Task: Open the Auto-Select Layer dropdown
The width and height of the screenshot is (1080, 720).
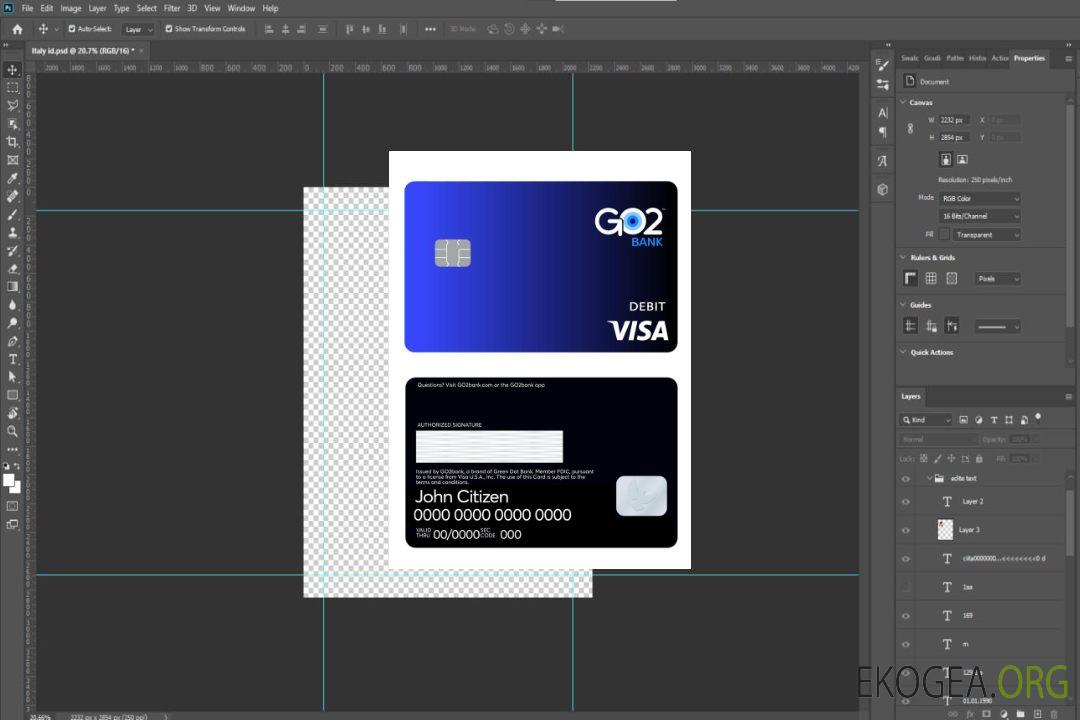Action: pos(138,29)
